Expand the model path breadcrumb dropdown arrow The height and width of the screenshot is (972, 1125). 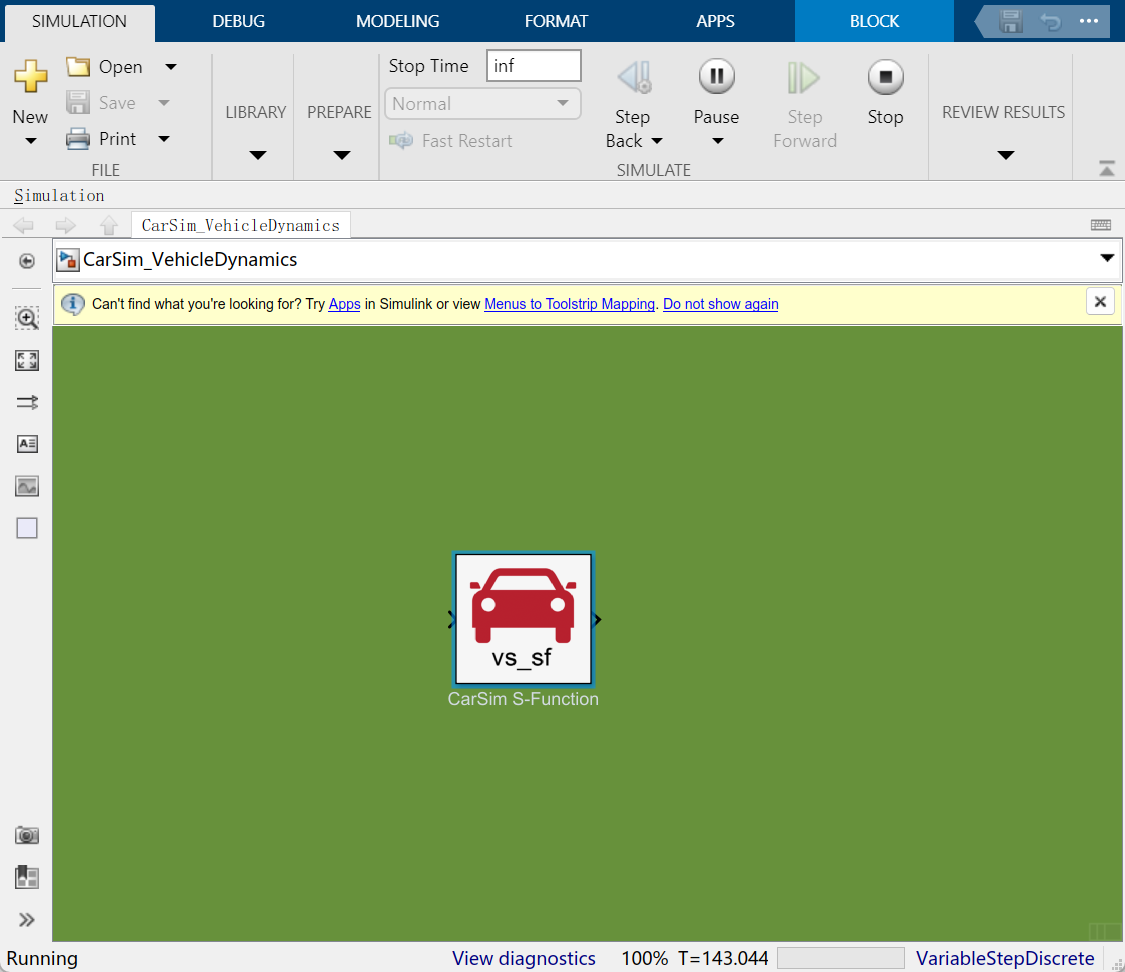[x=1107, y=258]
